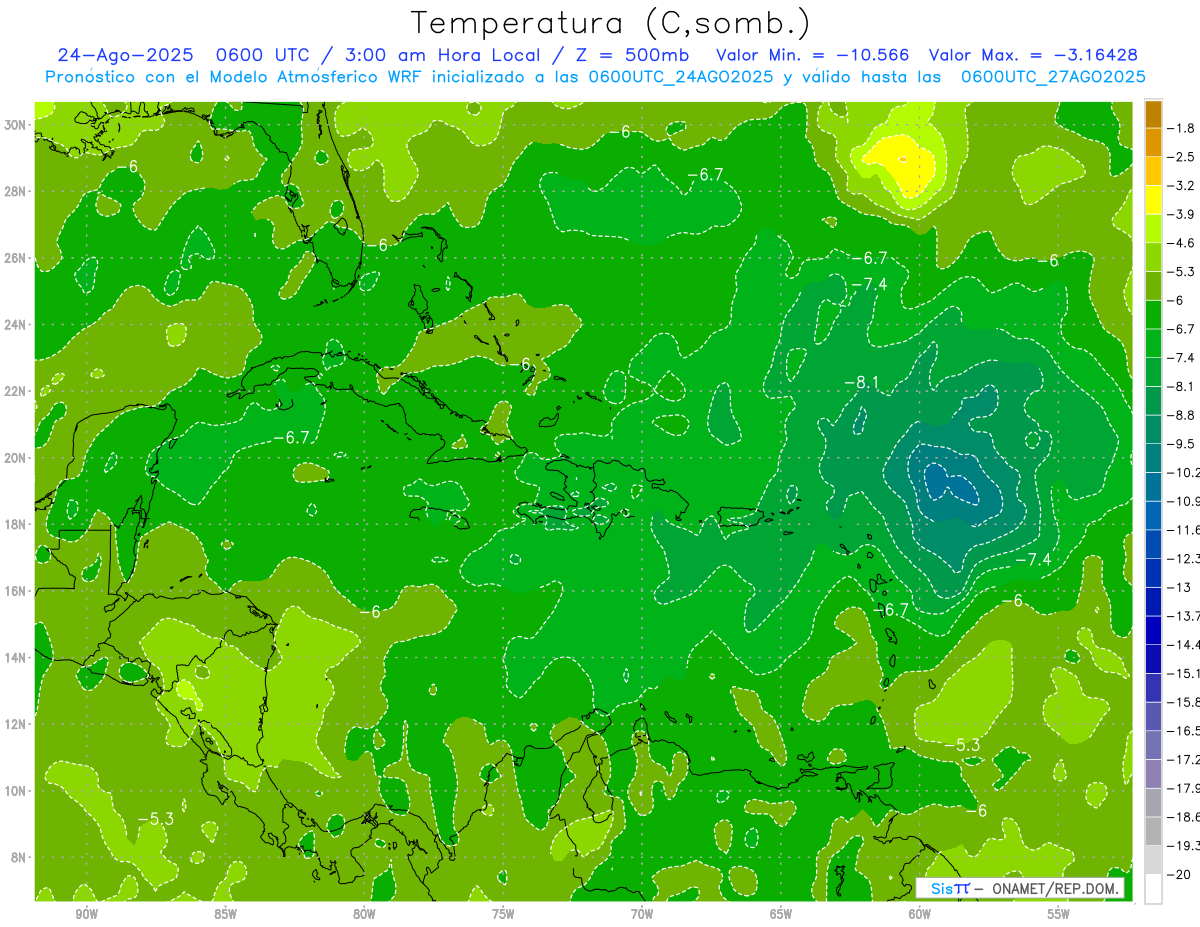Click the '65W' longitude label

point(781,914)
